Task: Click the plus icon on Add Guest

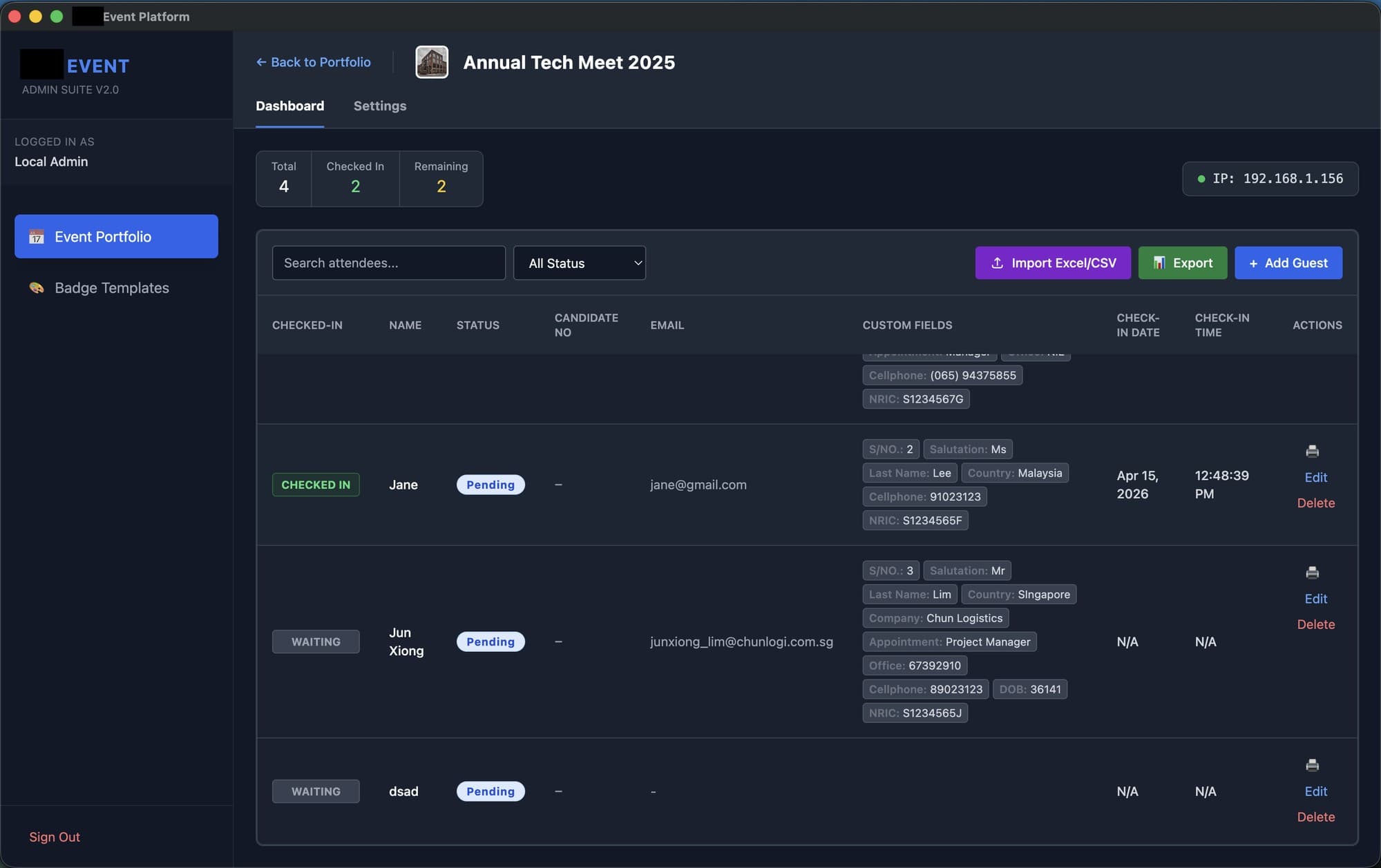Action: click(x=1253, y=263)
